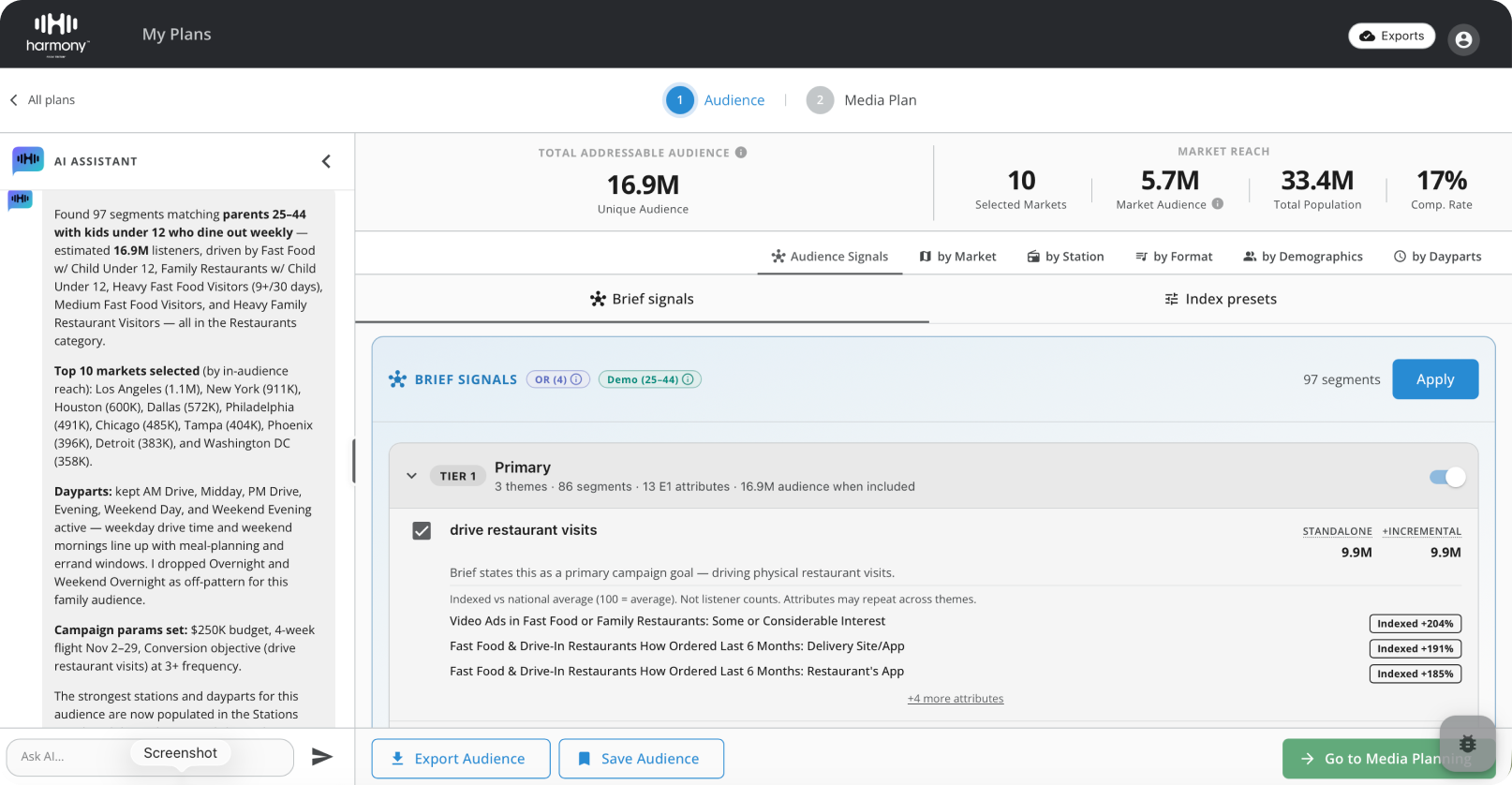Click the bug report floating icon
Image resolution: width=1512 pixels, height=785 pixels.
click(1467, 744)
